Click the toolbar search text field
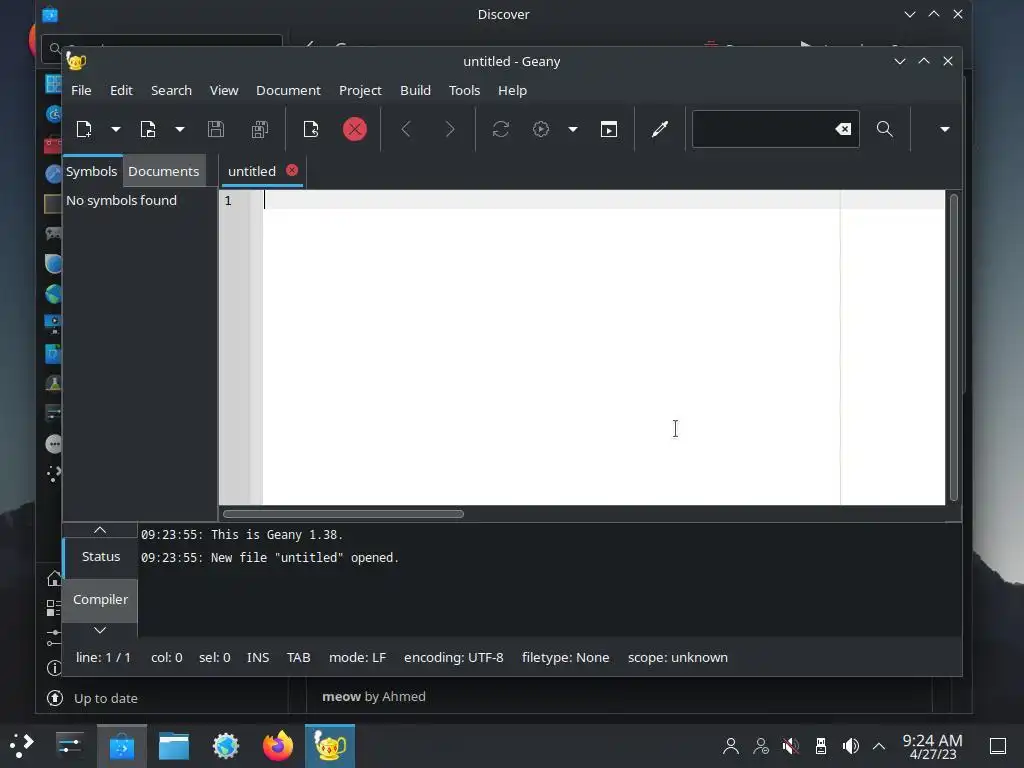 [x=763, y=129]
